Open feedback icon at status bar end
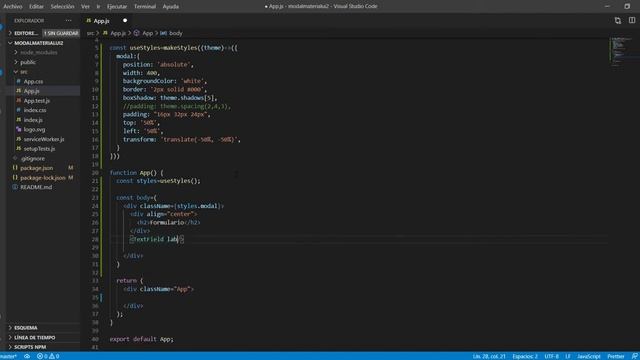The image size is (640, 360). click(635, 356)
